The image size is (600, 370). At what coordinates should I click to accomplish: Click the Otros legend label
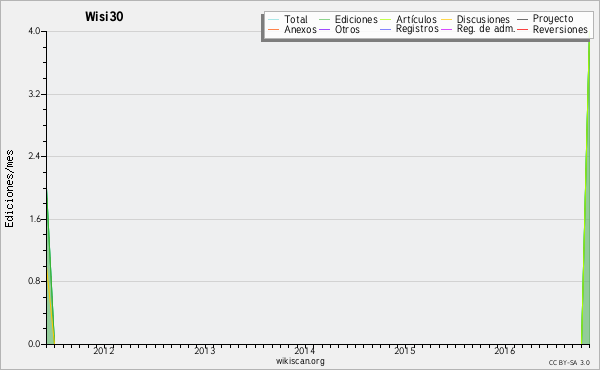[x=347, y=29]
